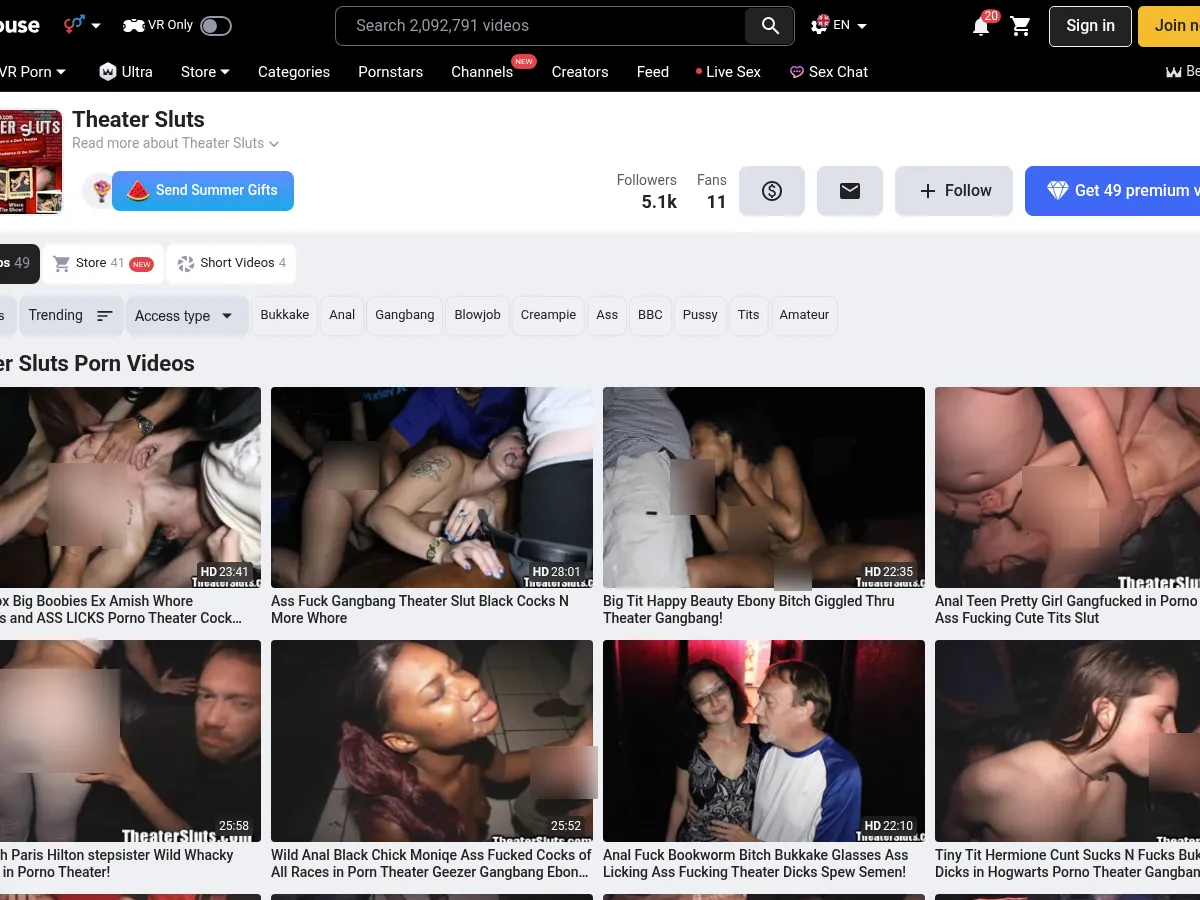This screenshot has height=900, width=1200.
Task: Select the Ass tag filter
Action: 607,315
